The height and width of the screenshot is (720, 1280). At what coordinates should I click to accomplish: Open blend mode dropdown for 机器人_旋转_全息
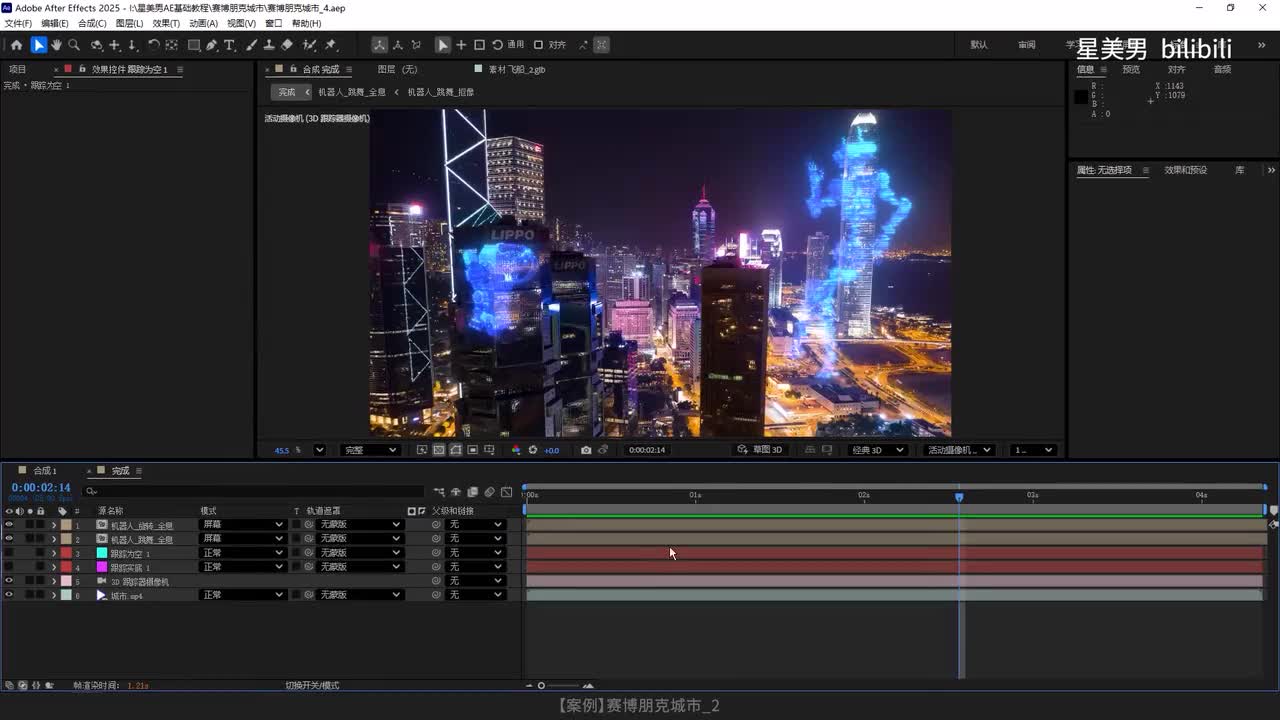[243, 525]
